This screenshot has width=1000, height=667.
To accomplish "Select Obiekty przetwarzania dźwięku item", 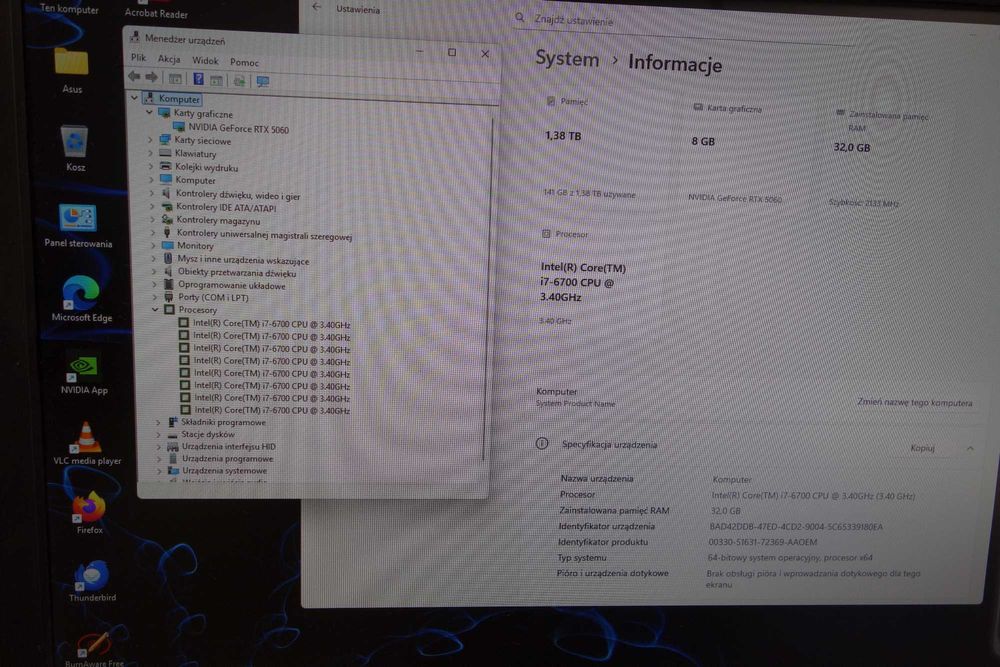I will pyautogui.click(x=237, y=272).
